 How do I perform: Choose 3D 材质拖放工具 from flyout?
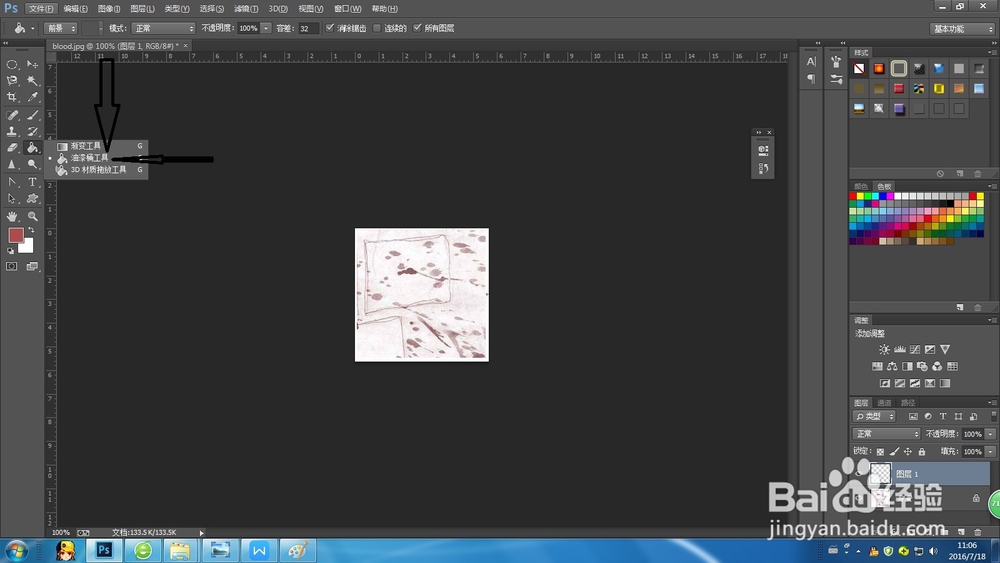coord(97,170)
